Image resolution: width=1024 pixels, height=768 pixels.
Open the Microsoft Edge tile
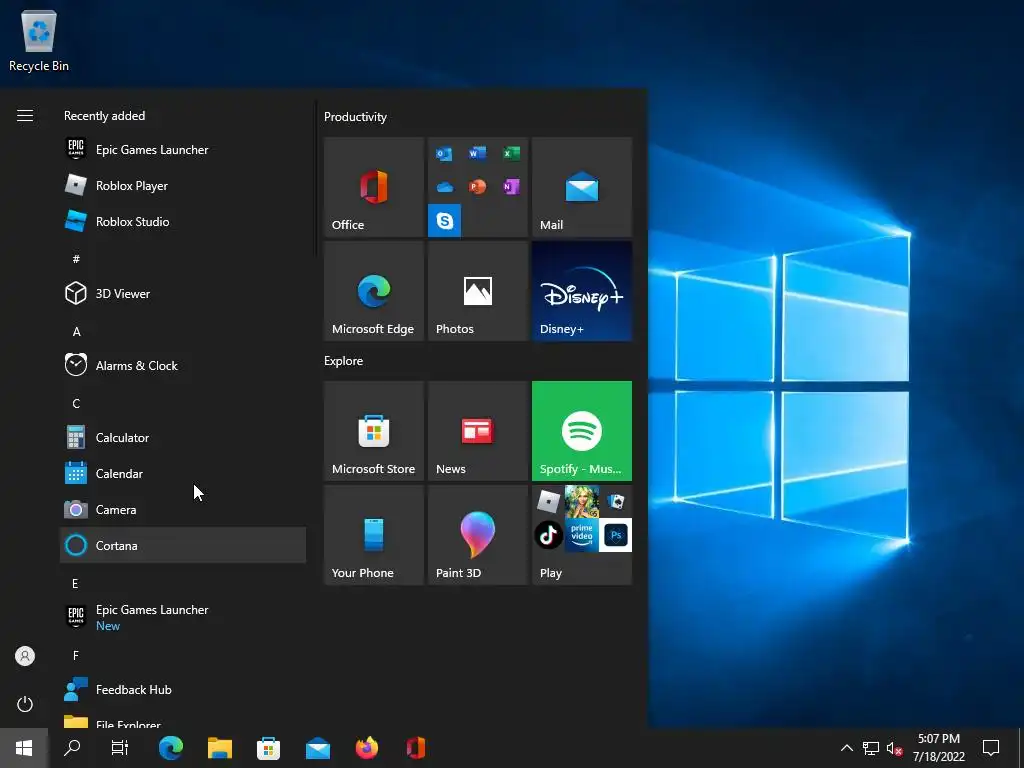coord(374,291)
